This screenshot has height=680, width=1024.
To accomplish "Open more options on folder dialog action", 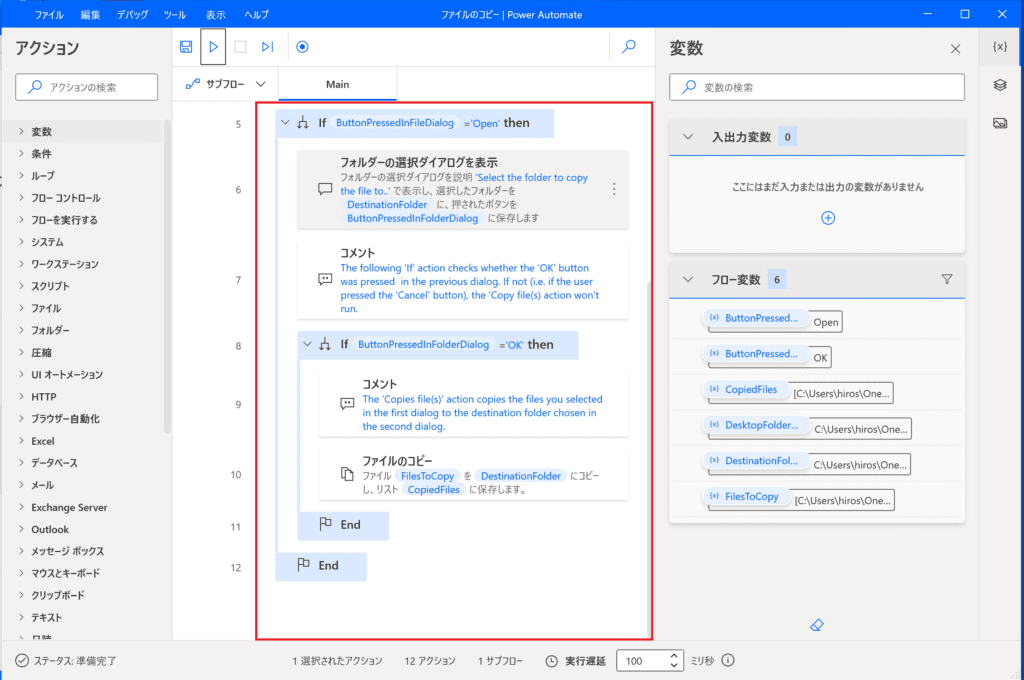I will 614,189.
